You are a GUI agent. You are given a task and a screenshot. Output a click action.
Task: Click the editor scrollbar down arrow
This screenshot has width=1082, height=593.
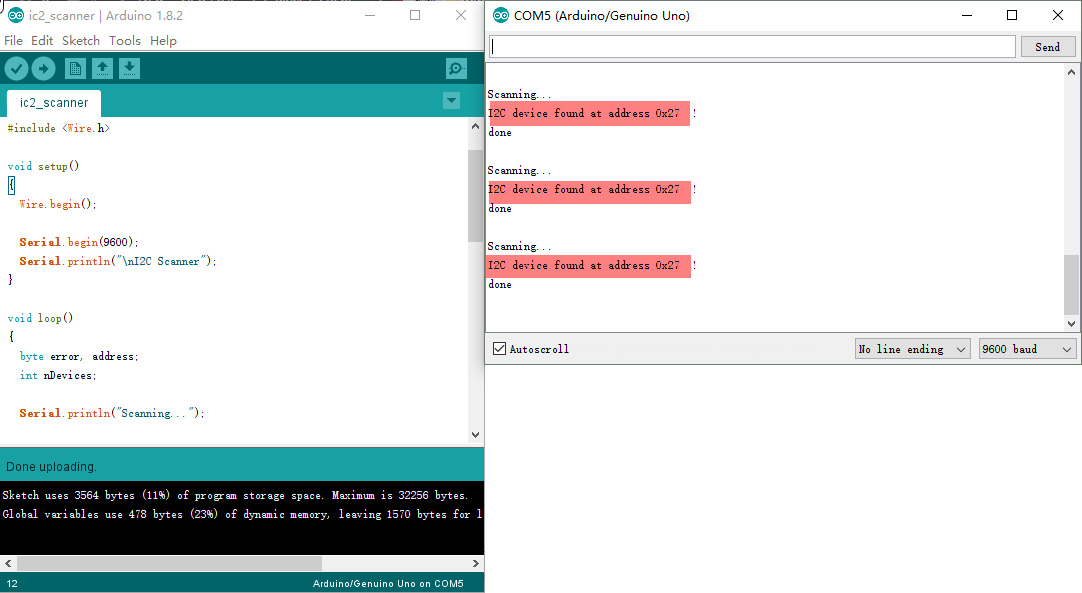475,435
